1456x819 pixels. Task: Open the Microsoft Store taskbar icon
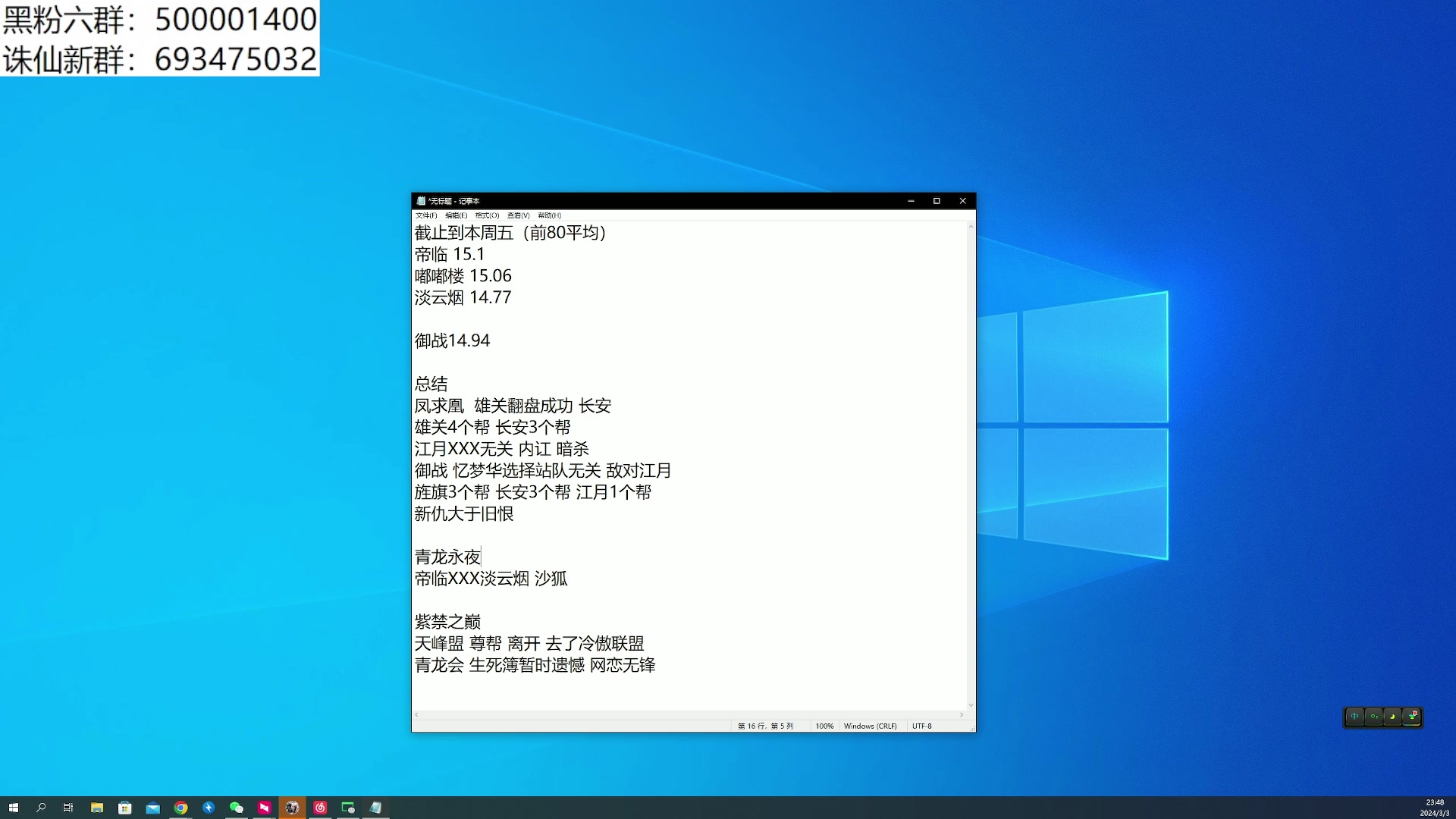pos(125,808)
